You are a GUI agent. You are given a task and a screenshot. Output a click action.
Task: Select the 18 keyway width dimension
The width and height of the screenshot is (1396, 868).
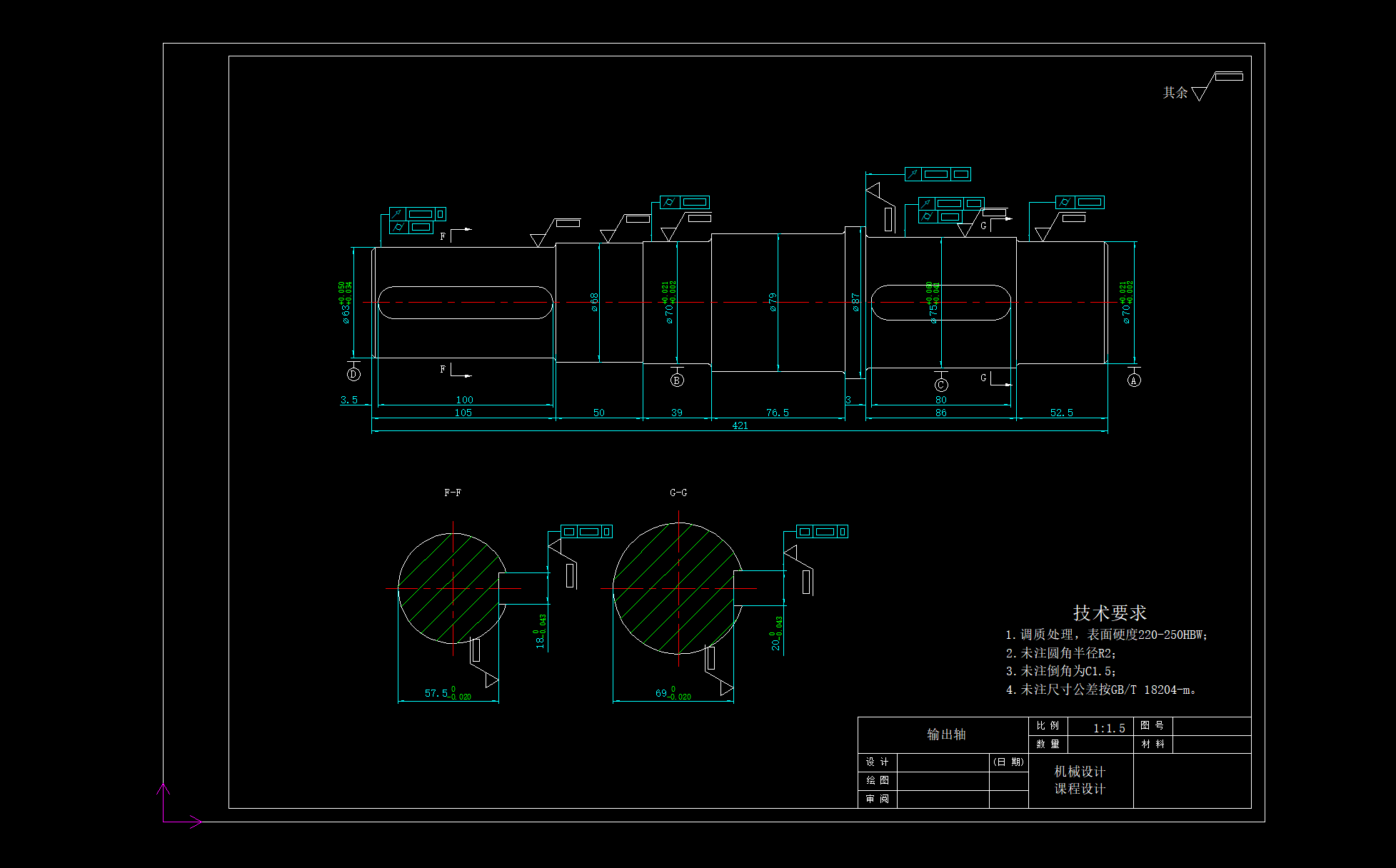pyautogui.click(x=541, y=632)
